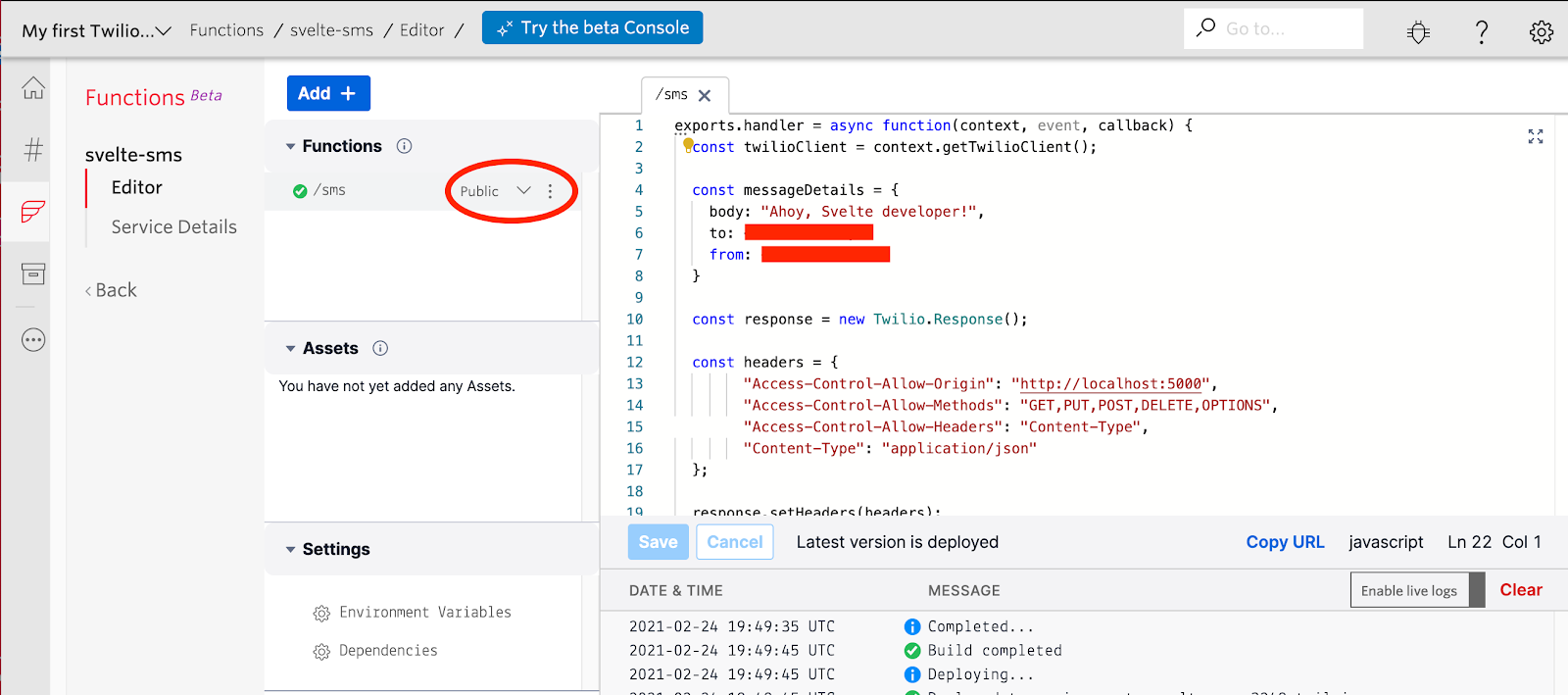1568x695 pixels.
Task: Focus the Go to search field
Action: tap(1274, 28)
